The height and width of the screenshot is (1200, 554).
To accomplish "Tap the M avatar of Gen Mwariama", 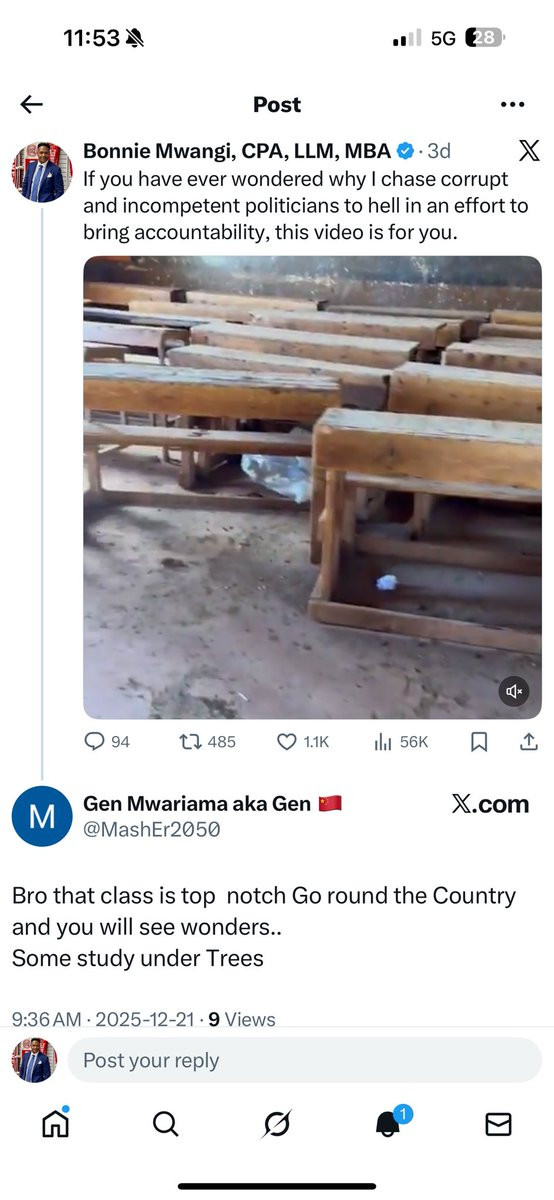I will point(41,816).
